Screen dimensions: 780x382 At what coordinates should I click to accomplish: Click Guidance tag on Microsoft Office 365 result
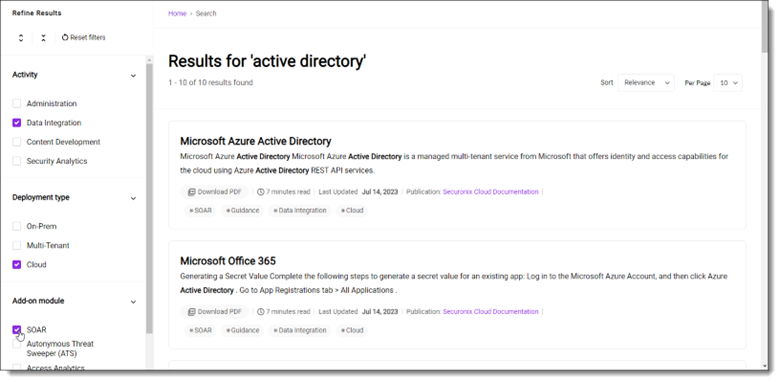(243, 330)
